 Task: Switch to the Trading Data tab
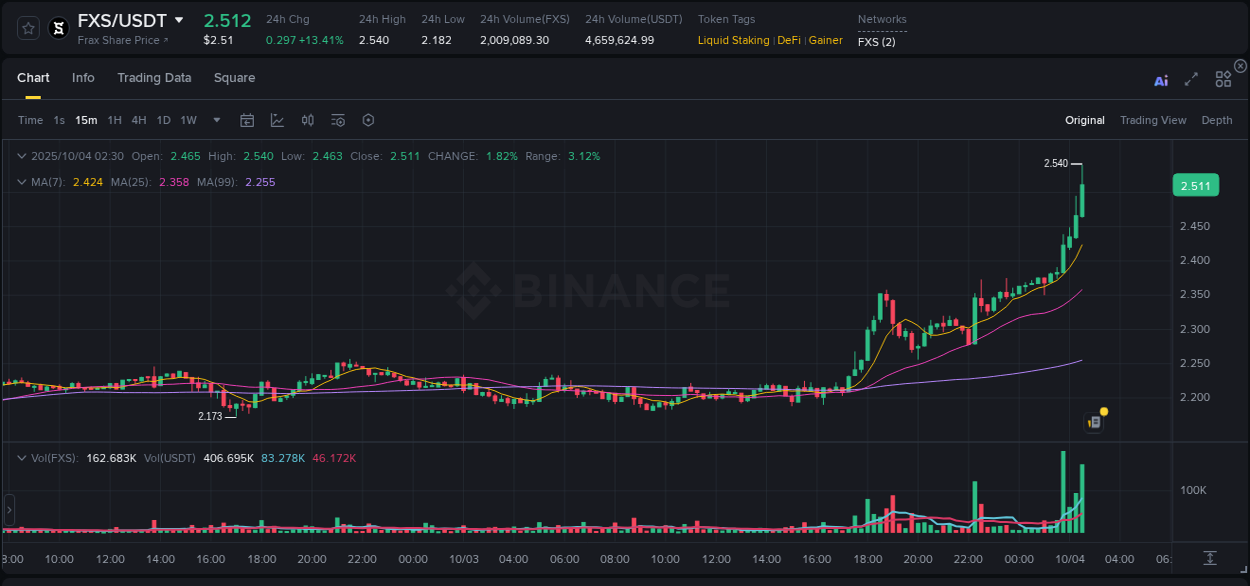click(x=154, y=78)
